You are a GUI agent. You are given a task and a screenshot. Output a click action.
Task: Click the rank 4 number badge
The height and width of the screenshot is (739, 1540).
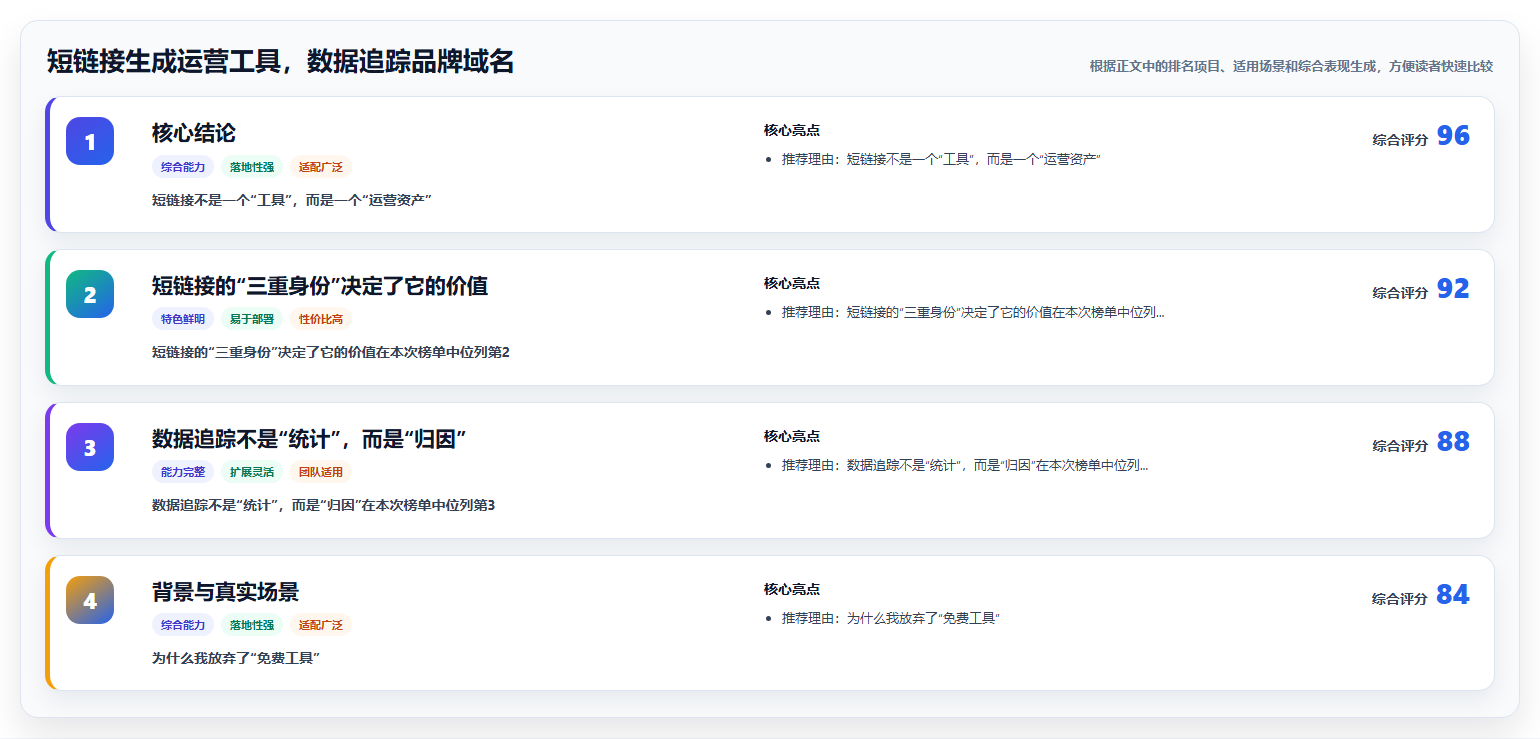pos(90,600)
